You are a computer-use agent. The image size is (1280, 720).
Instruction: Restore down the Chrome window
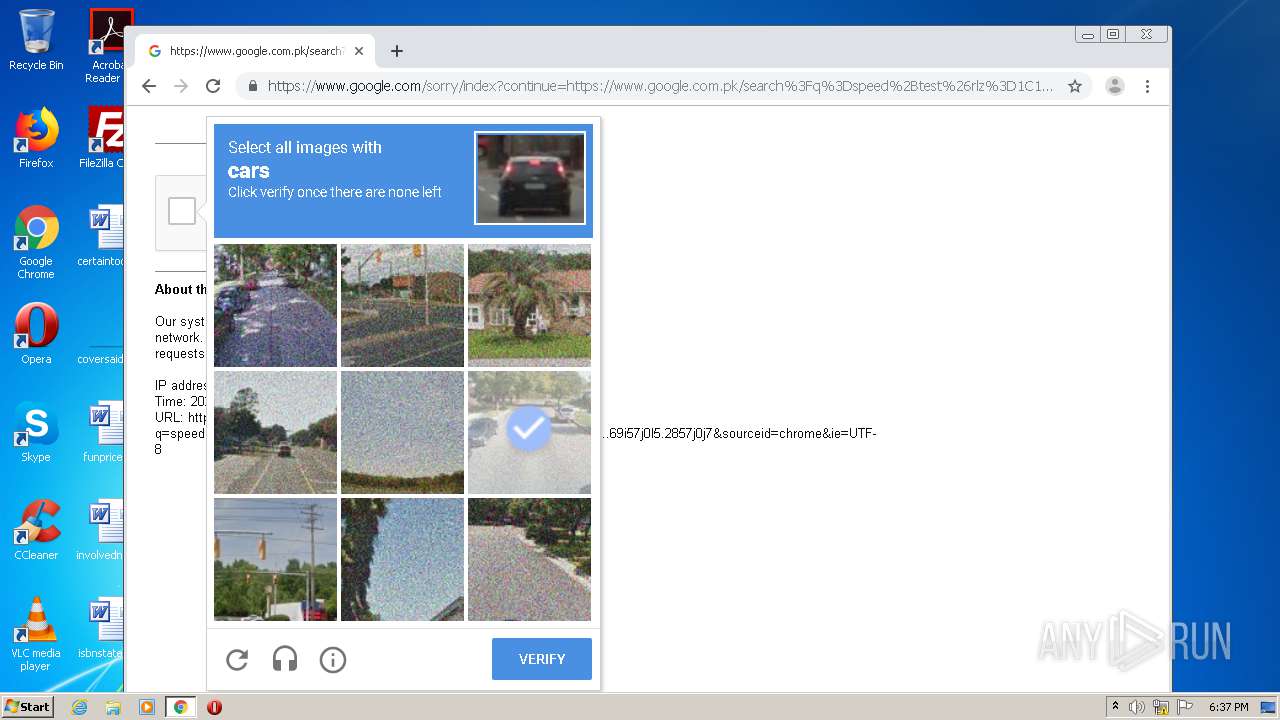click(1113, 34)
